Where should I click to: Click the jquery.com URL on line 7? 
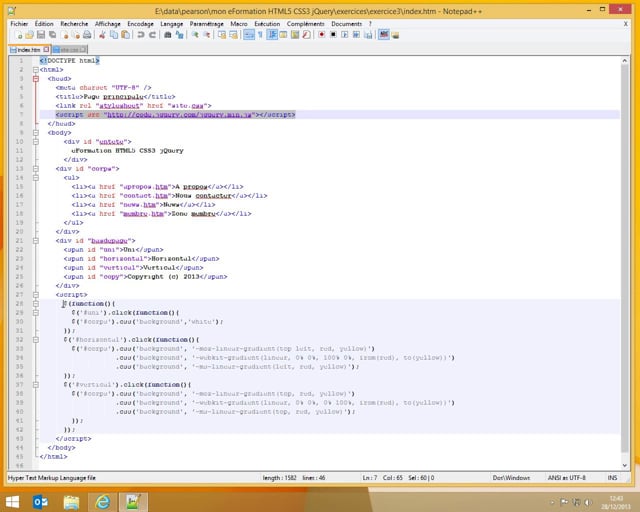tap(180, 115)
